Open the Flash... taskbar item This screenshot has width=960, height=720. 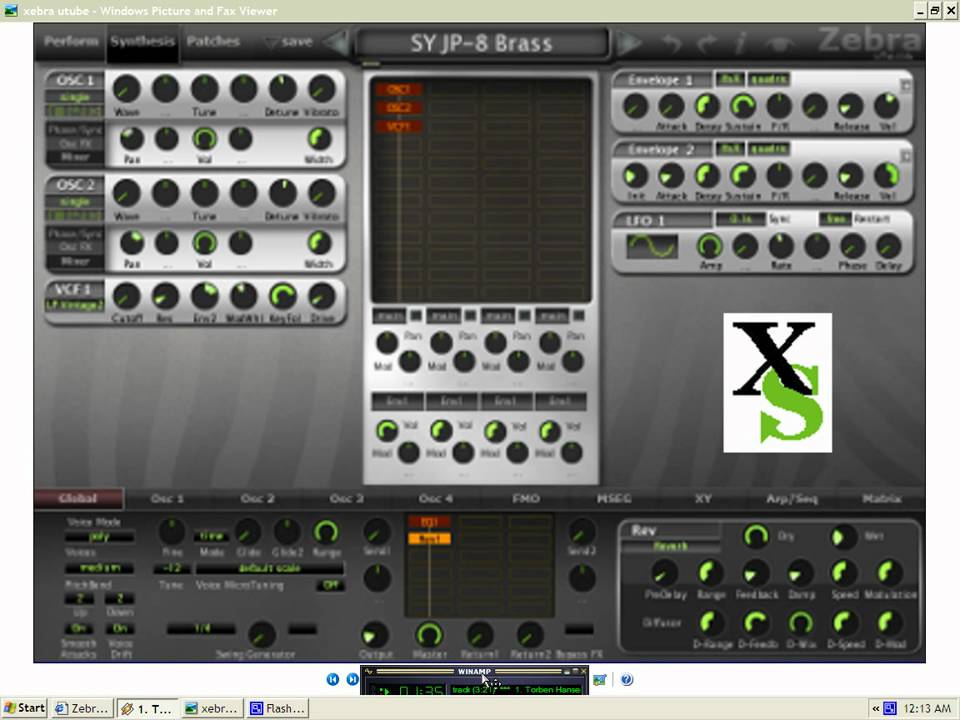tap(277, 708)
